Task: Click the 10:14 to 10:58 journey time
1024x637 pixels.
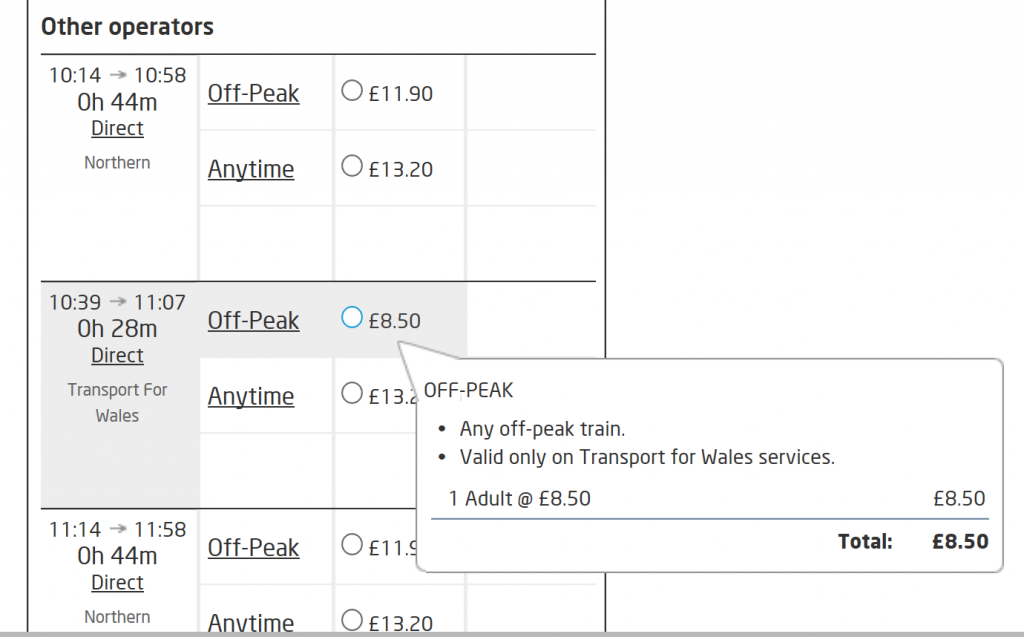Action: [118, 75]
